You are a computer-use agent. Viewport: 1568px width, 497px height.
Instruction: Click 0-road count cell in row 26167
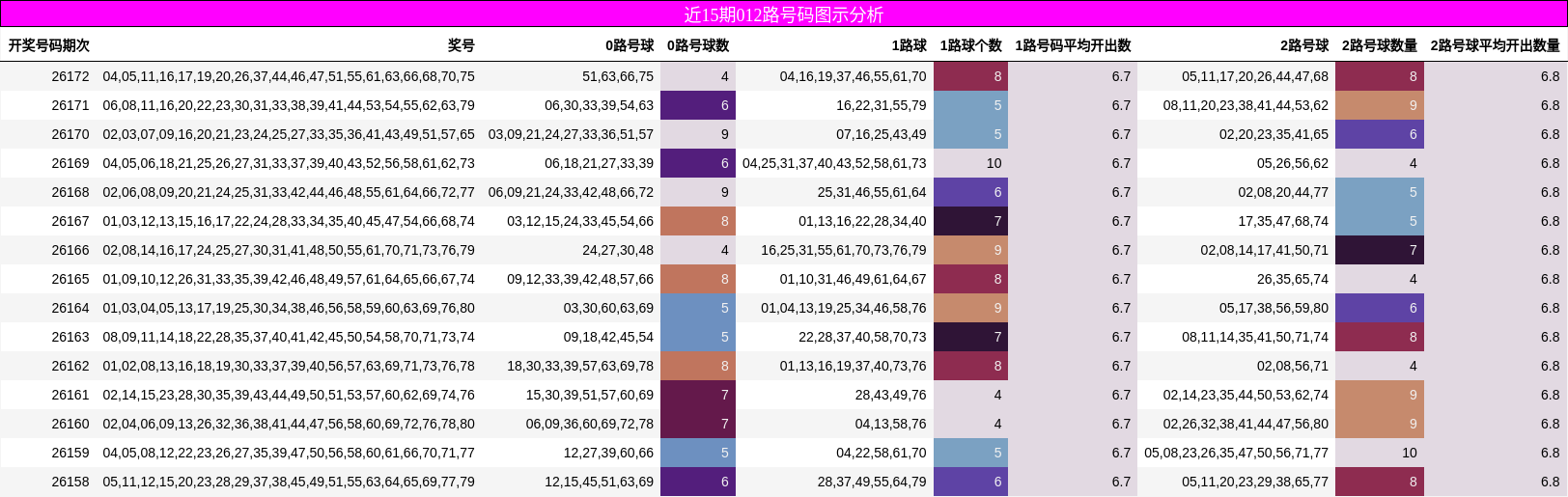pos(698,221)
